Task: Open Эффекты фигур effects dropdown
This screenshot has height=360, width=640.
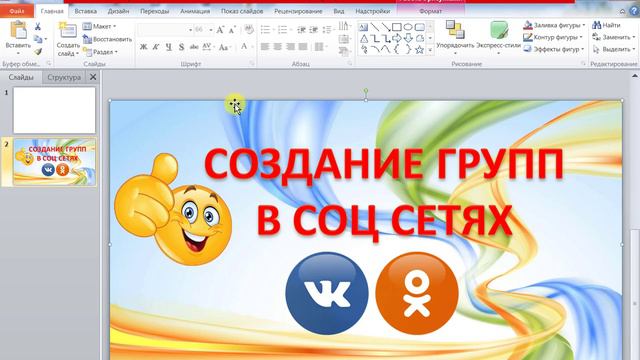Action: tap(554, 49)
